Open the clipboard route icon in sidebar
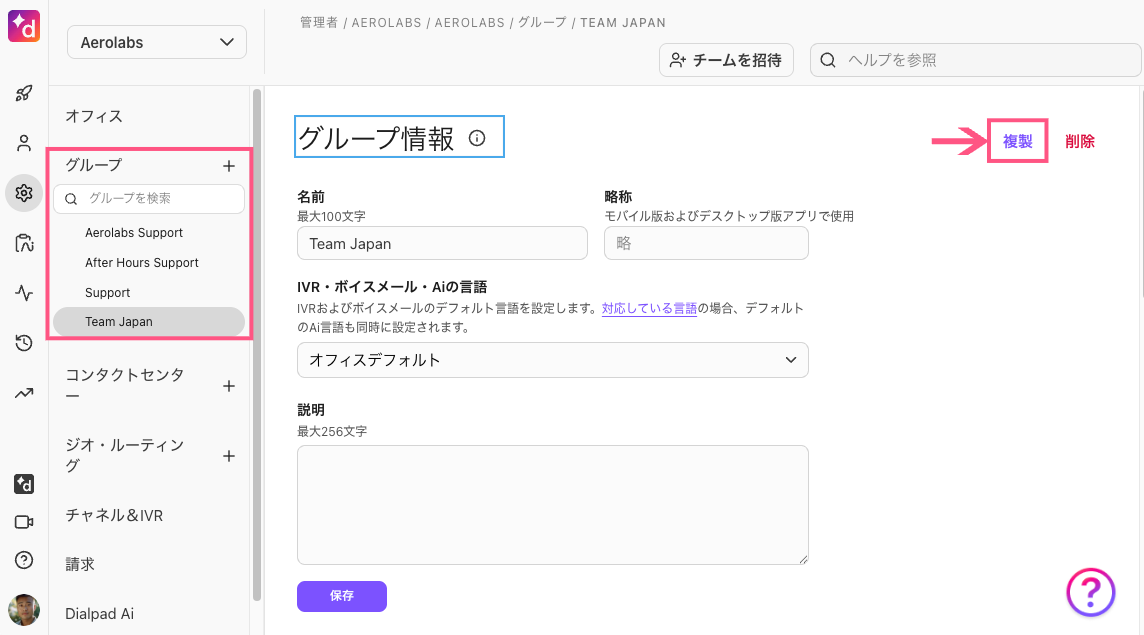The image size is (1144, 635). pyautogui.click(x=24, y=243)
